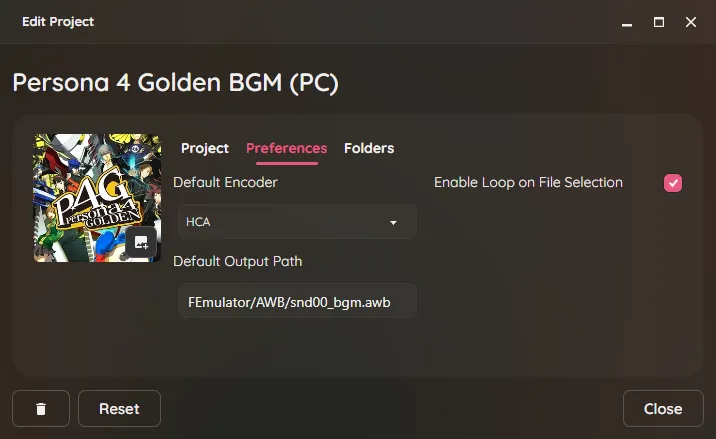The image size is (716, 439).
Task: Click the Default Encoder label
Action: coord(225,182)
